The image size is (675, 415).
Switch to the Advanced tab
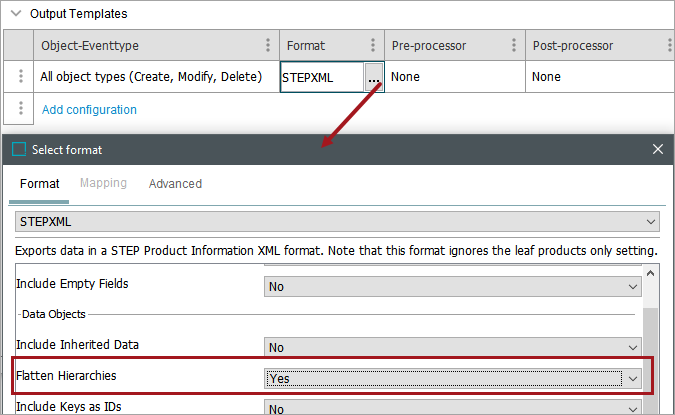(175, 184)
